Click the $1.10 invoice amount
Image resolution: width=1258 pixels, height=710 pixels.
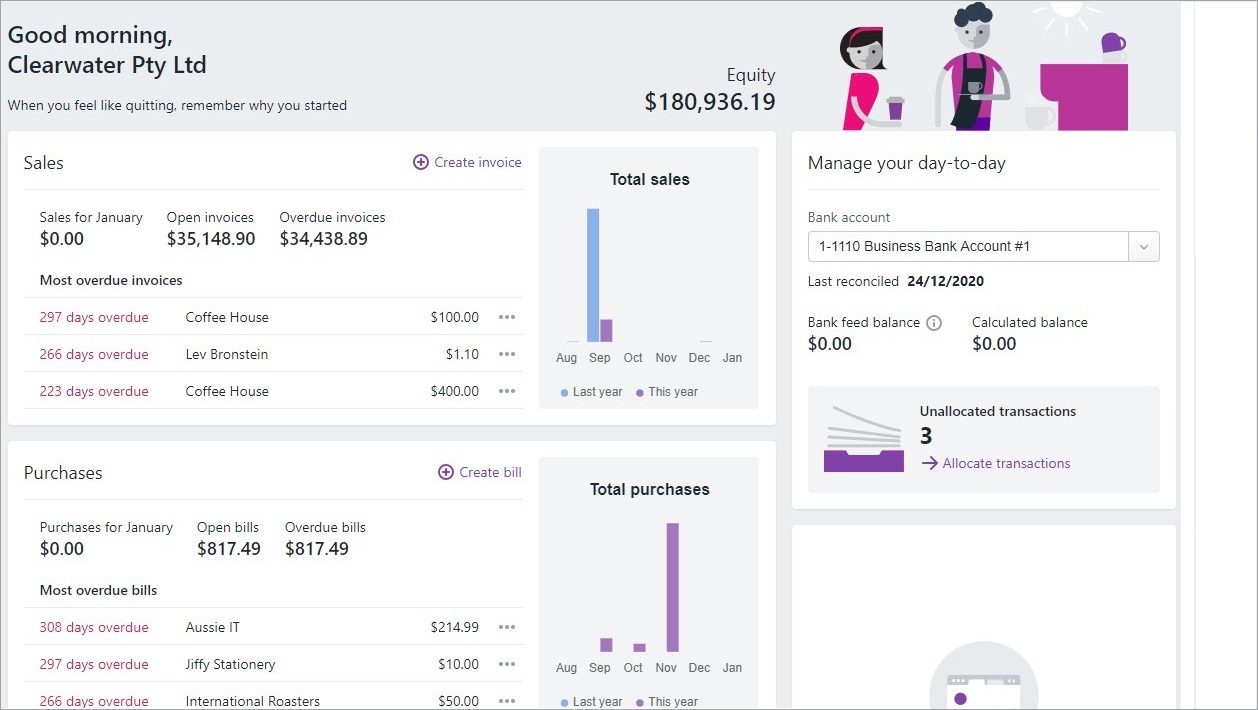click(x=462, y=354)
